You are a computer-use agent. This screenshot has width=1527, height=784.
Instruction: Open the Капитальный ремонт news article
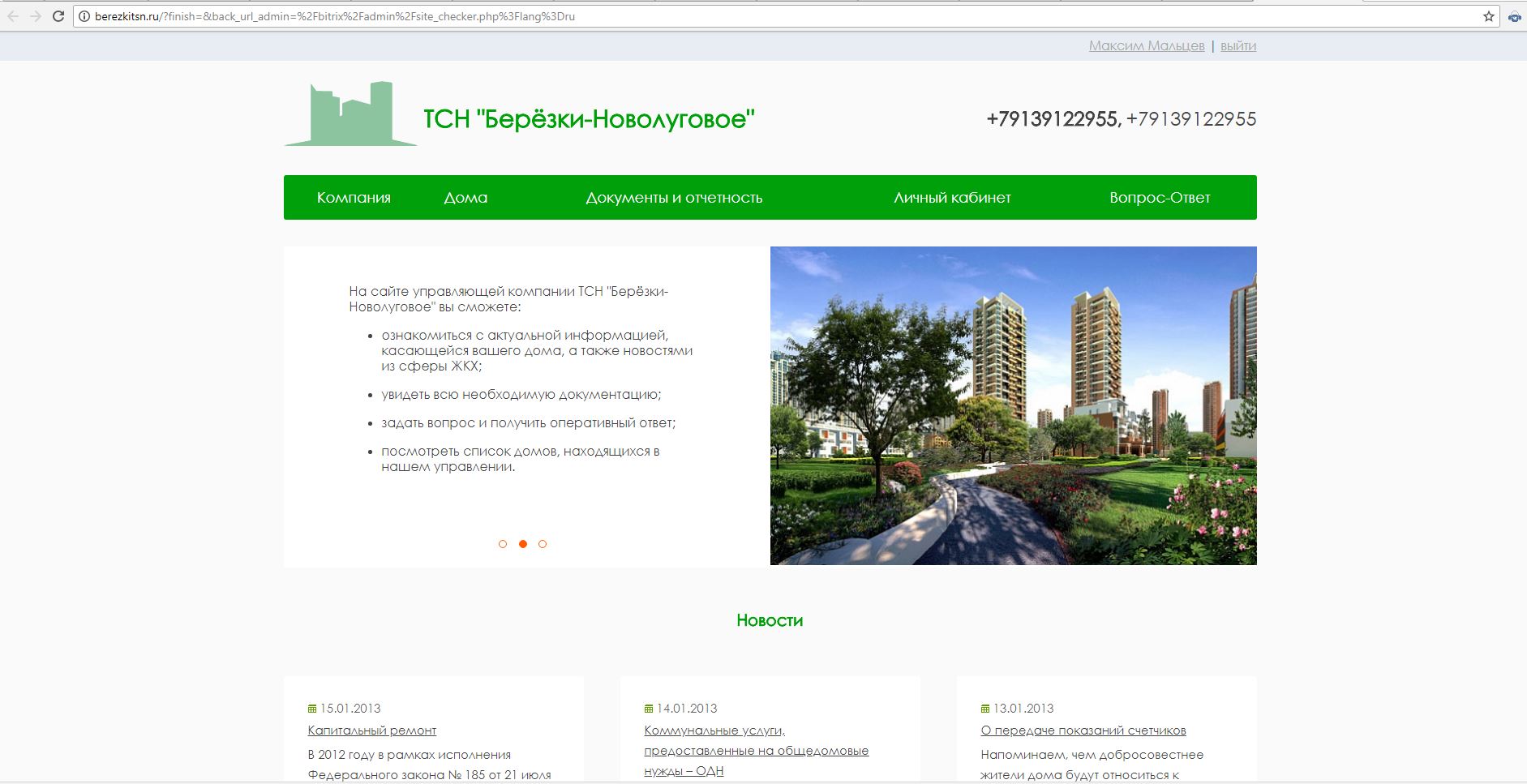(x=371, y=730)
